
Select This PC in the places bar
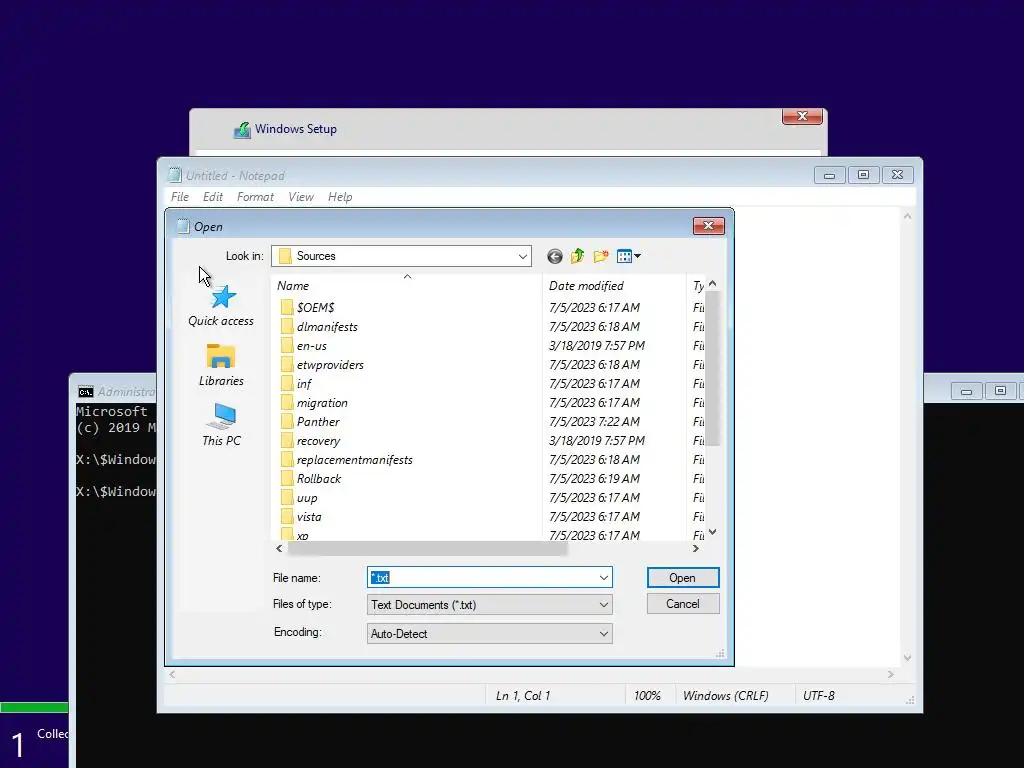221,424
